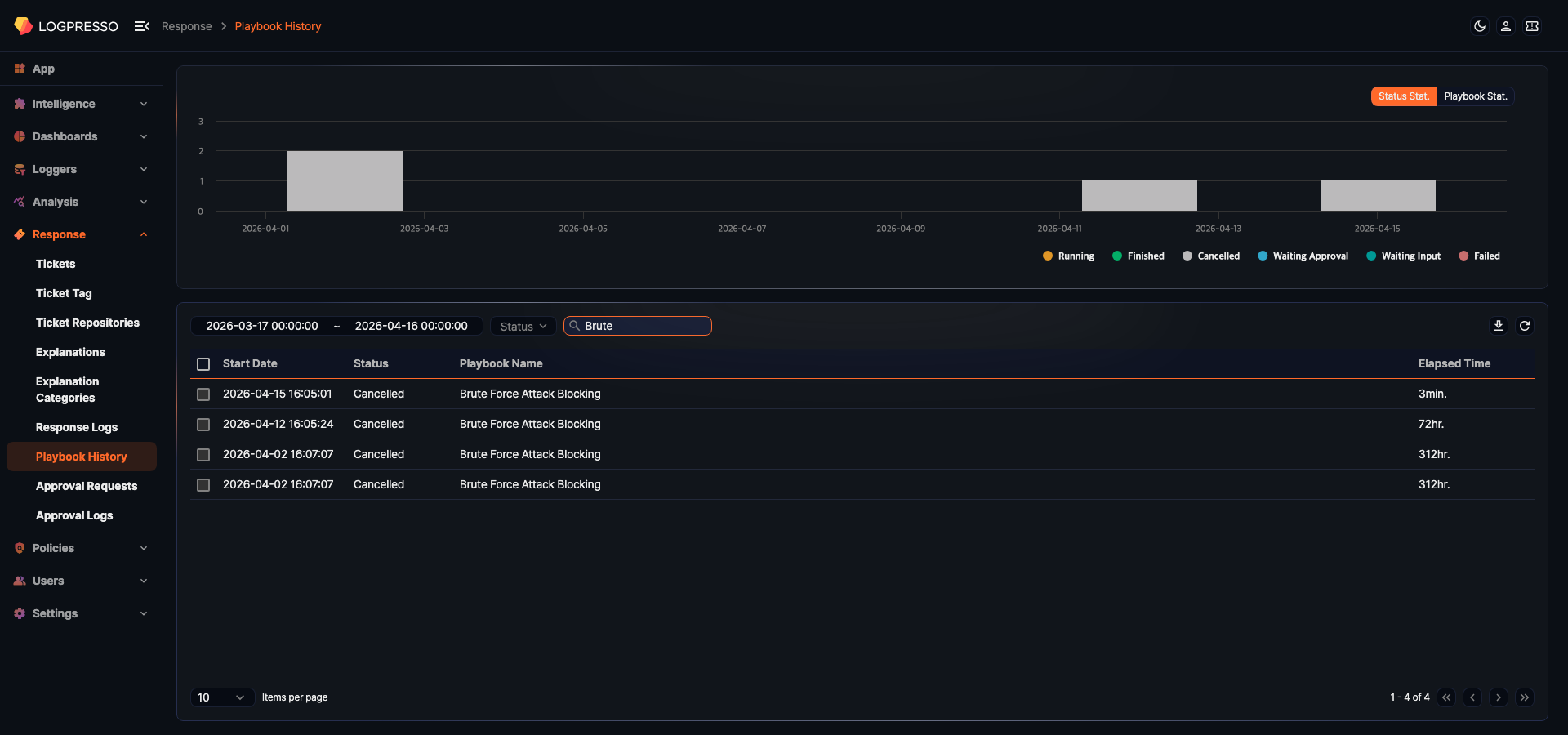Download the playbook history results
Screen dimensions: 1568x735
click(x=1498, y=326)
